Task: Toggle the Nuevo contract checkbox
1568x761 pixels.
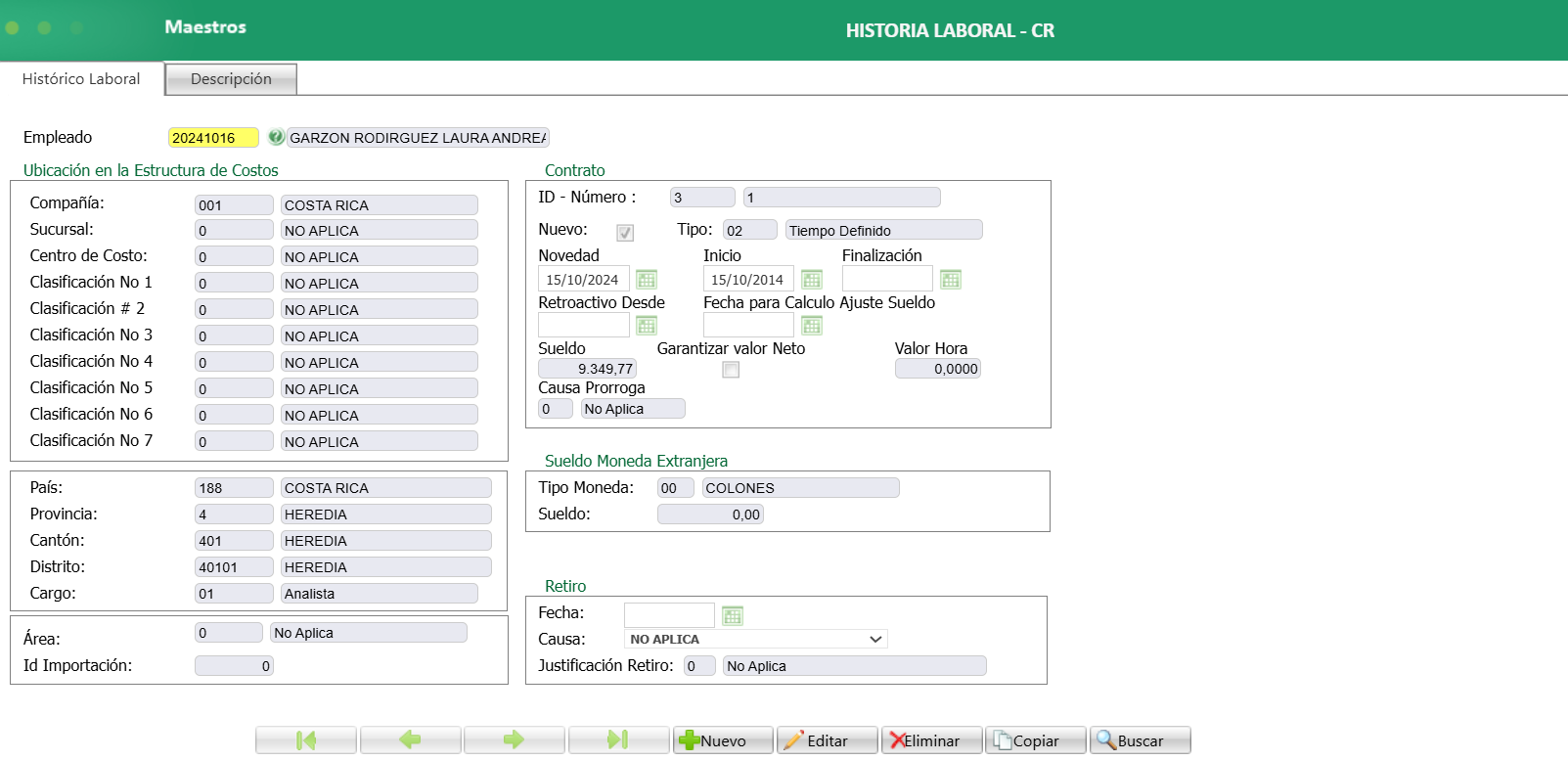Action: (x=625, y=232)
